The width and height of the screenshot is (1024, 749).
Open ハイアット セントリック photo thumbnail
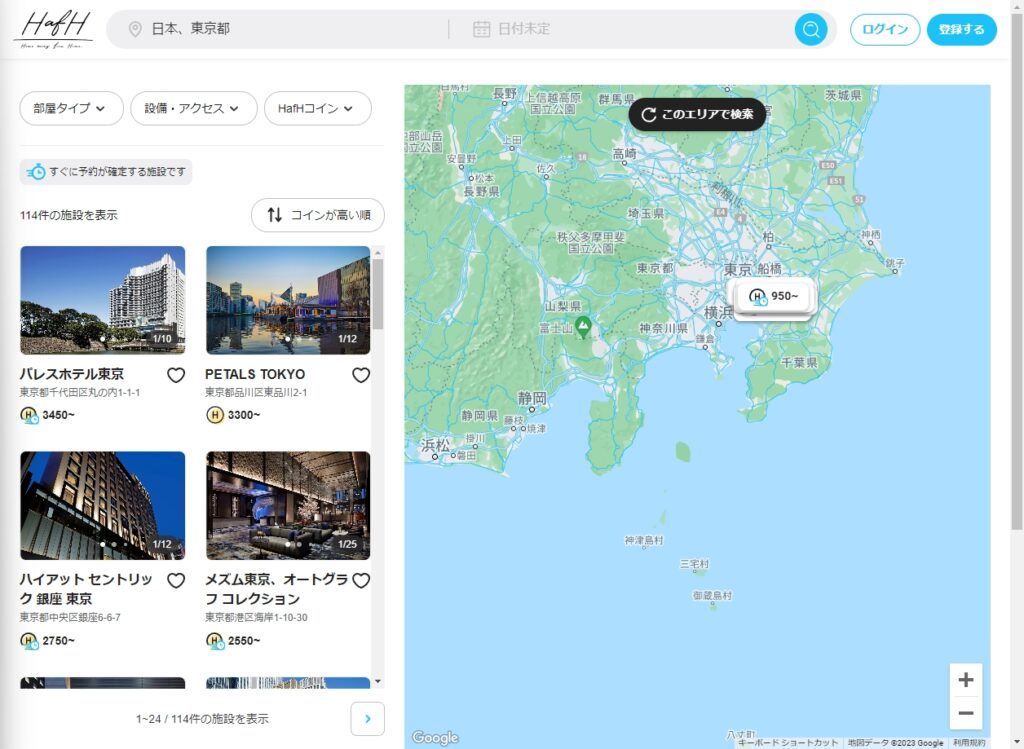(103, 505)
